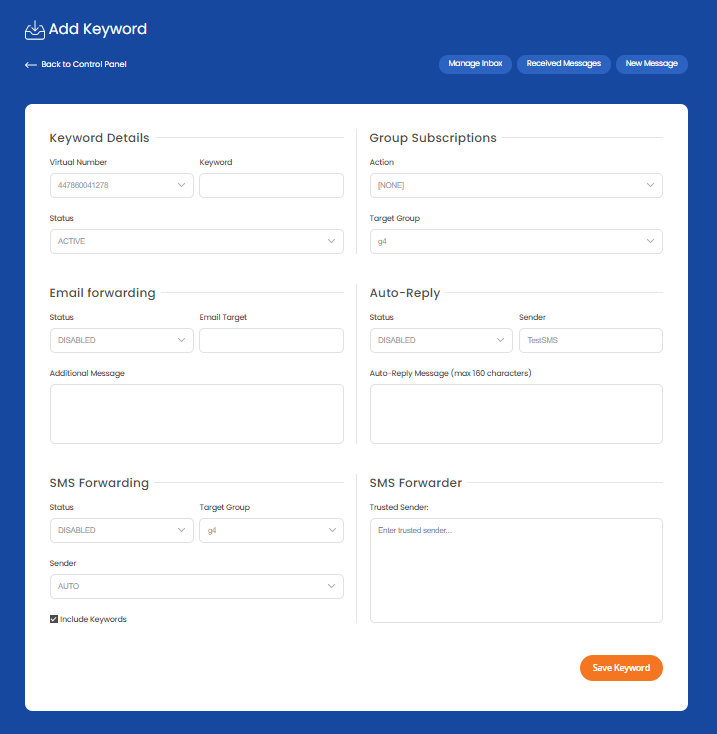Open the Virtual Number dropdown
This screenshot has height=734, width=717.
tap(121, 185)
